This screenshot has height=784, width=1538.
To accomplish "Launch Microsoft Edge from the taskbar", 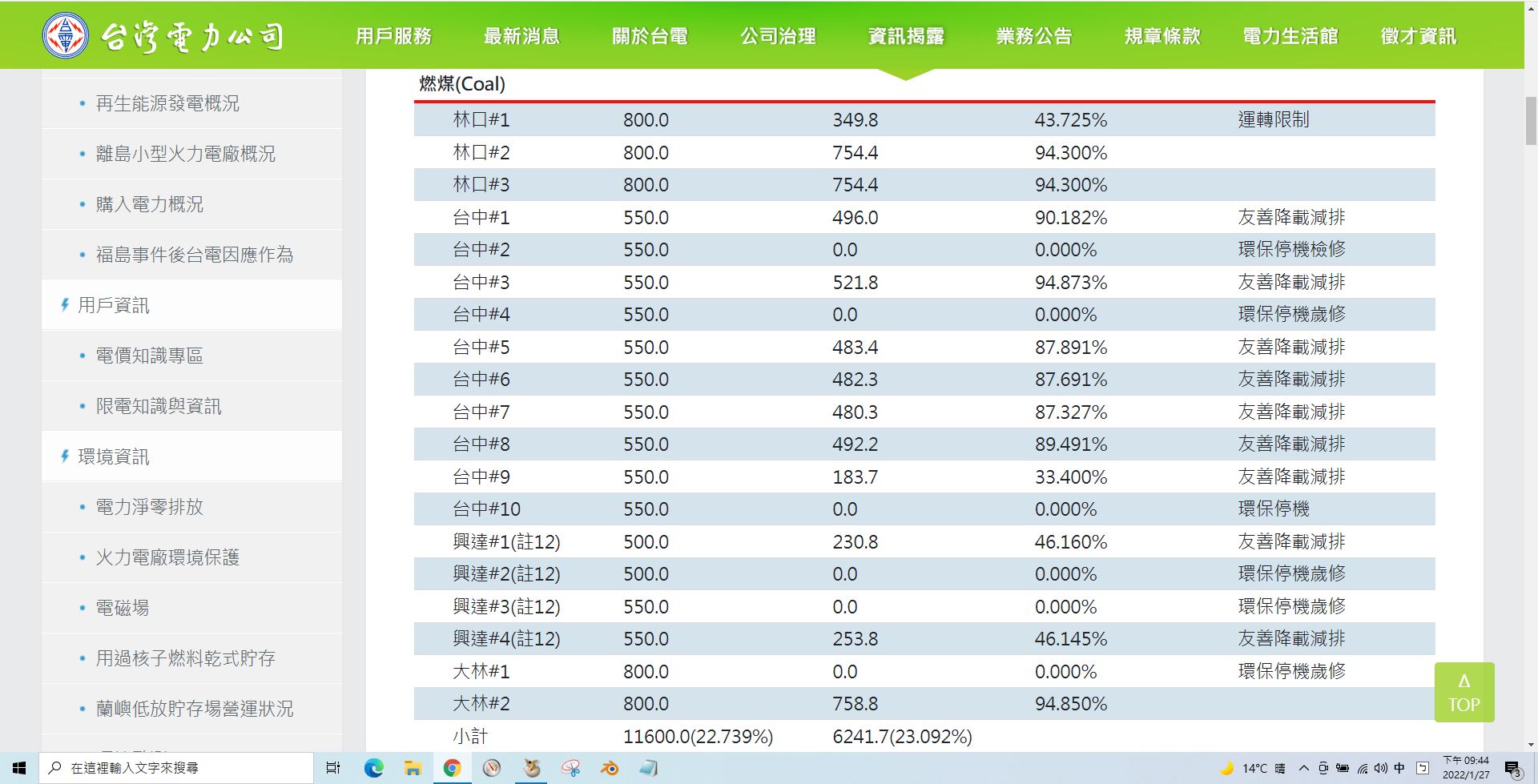I will tap(373, 768).
